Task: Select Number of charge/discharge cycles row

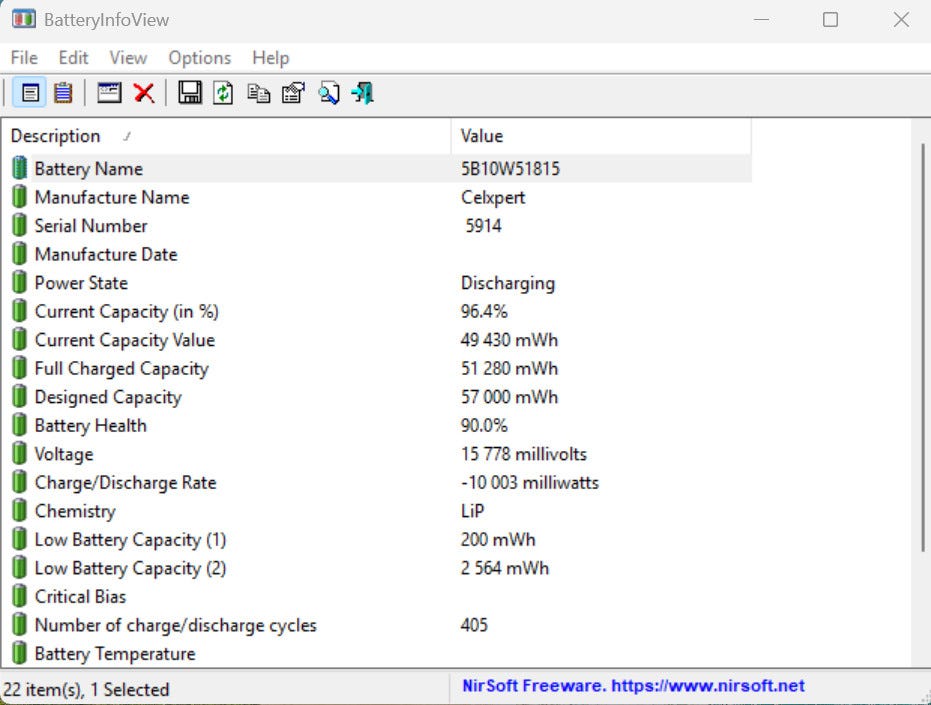Action: pos(377,624)
